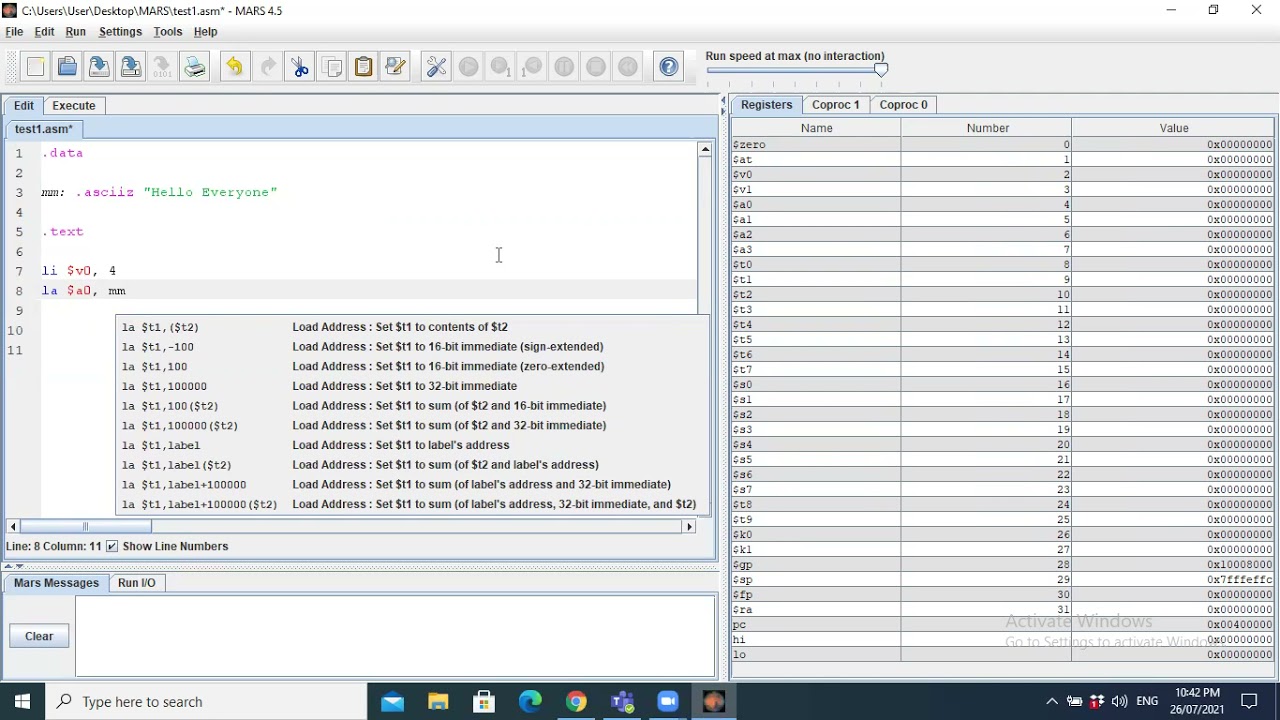Select suggestion 'la $t1,label+100000($t2)'
Viewport: 1280px width, 720px height.
410,504
